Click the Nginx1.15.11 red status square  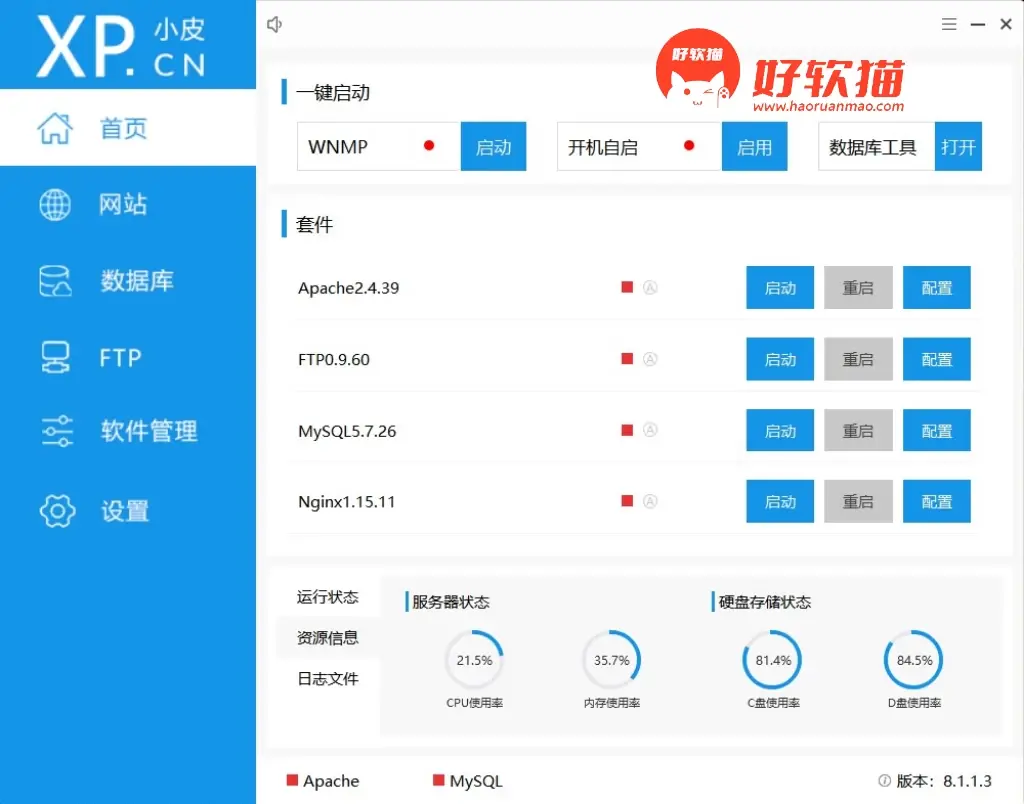tap(627, 501)
